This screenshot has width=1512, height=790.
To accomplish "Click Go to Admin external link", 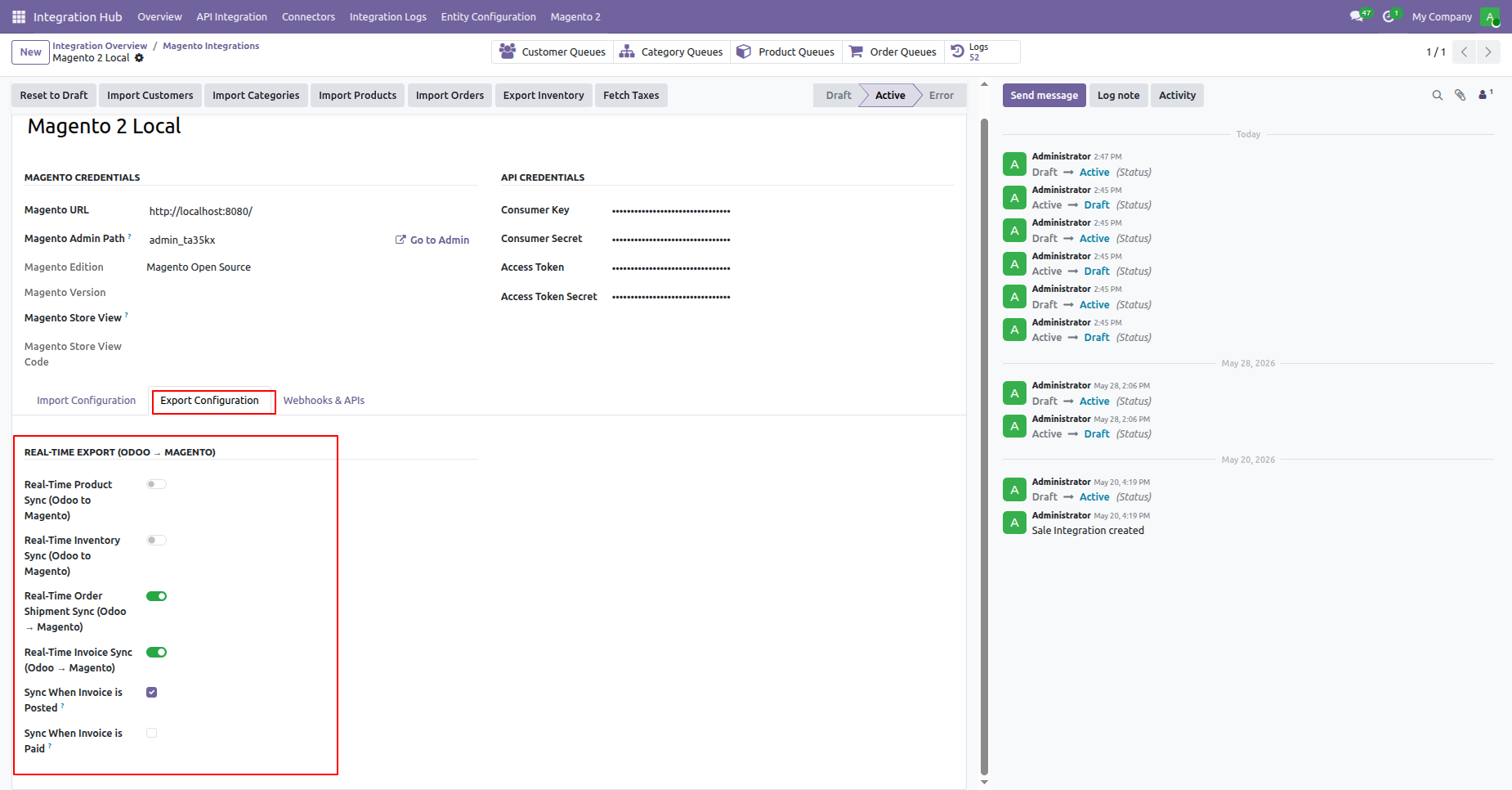I will pyautogui.click(x=432, y=240).
